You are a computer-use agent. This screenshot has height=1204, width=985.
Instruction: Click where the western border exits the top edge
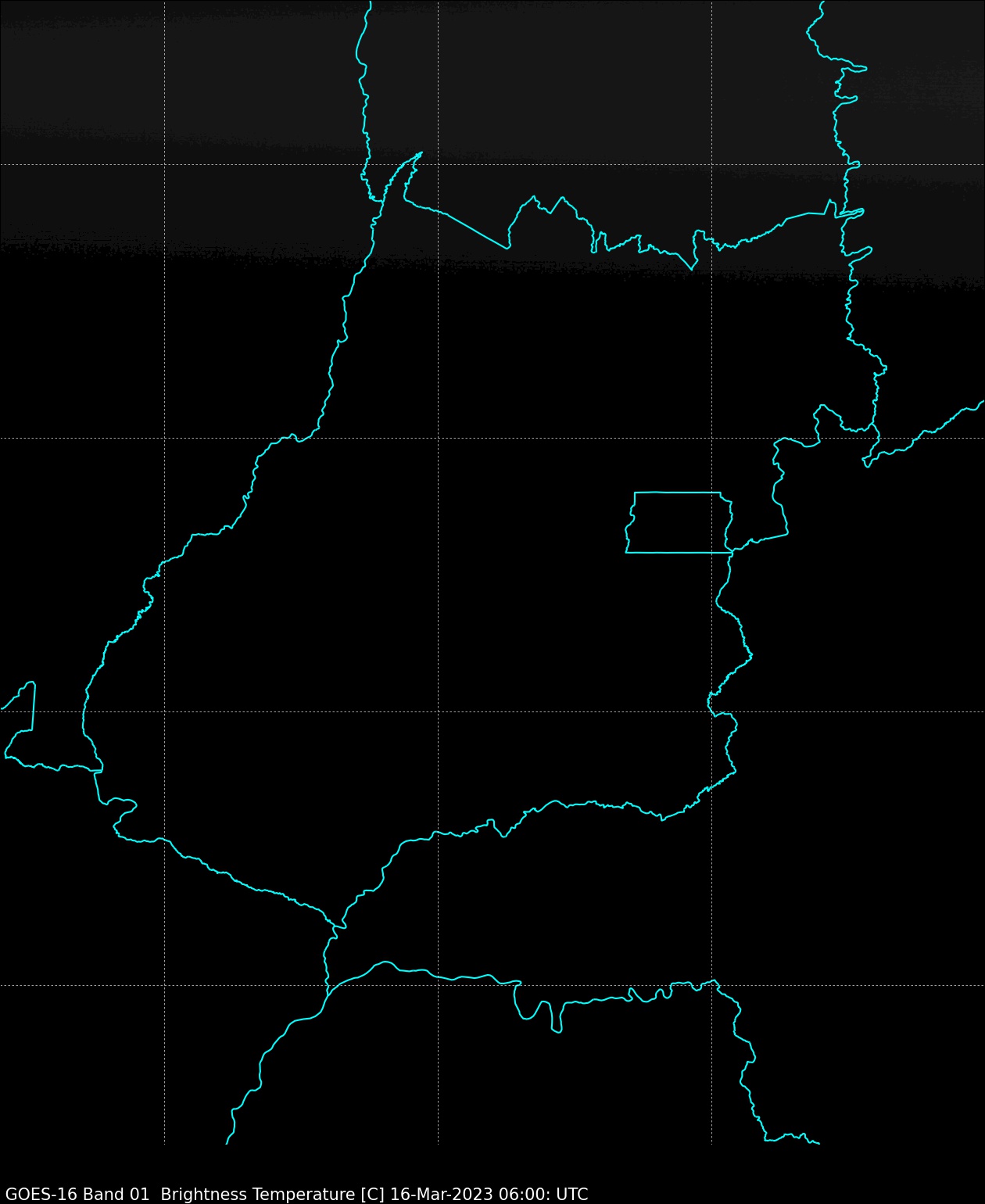(371, 3)
